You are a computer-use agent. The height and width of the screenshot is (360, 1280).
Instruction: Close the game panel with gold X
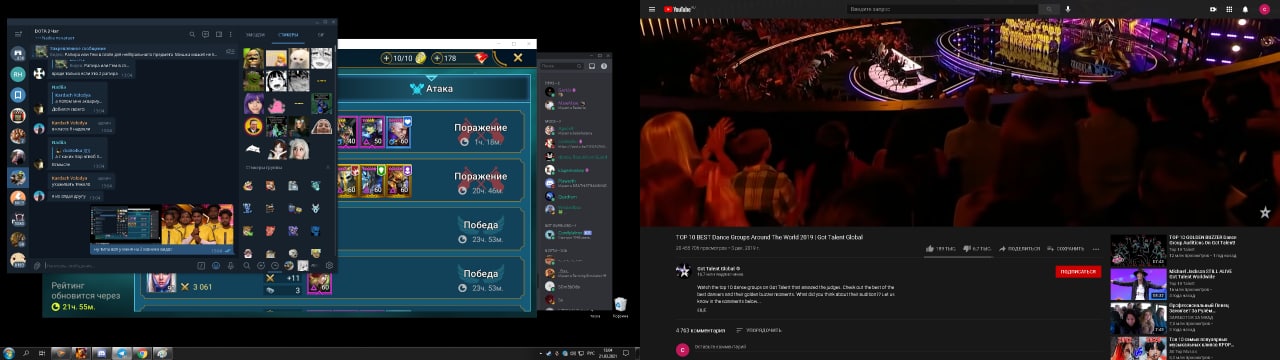pos(518,58)
